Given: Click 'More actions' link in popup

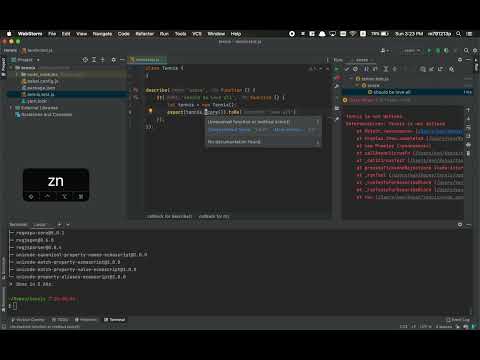Looking at the screenshot, I should click(288, 130).
